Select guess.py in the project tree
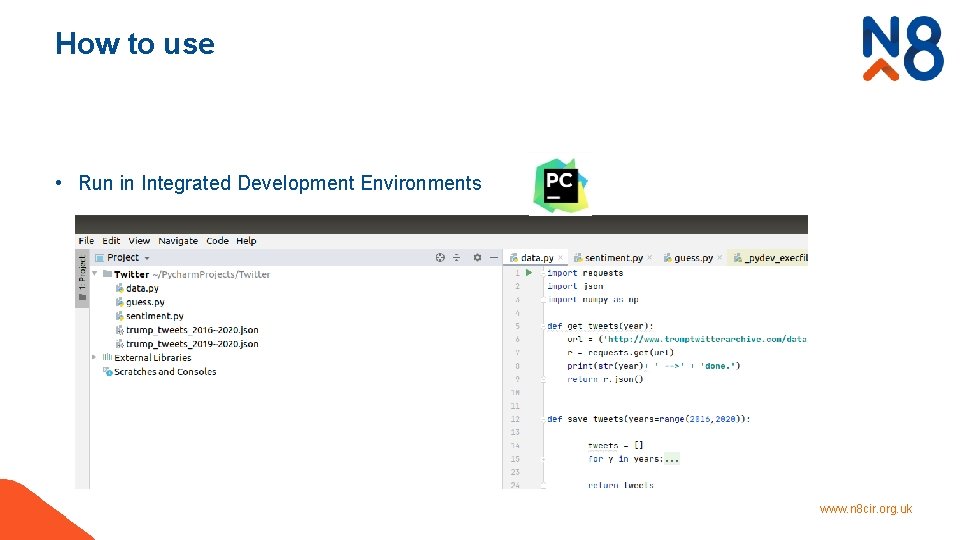 145,302
